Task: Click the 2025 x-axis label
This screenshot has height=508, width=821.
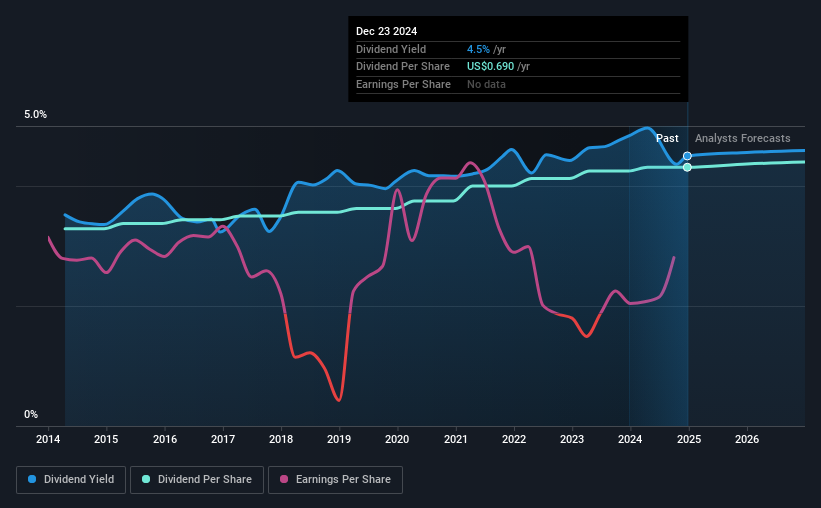Action: pos(689,439)
